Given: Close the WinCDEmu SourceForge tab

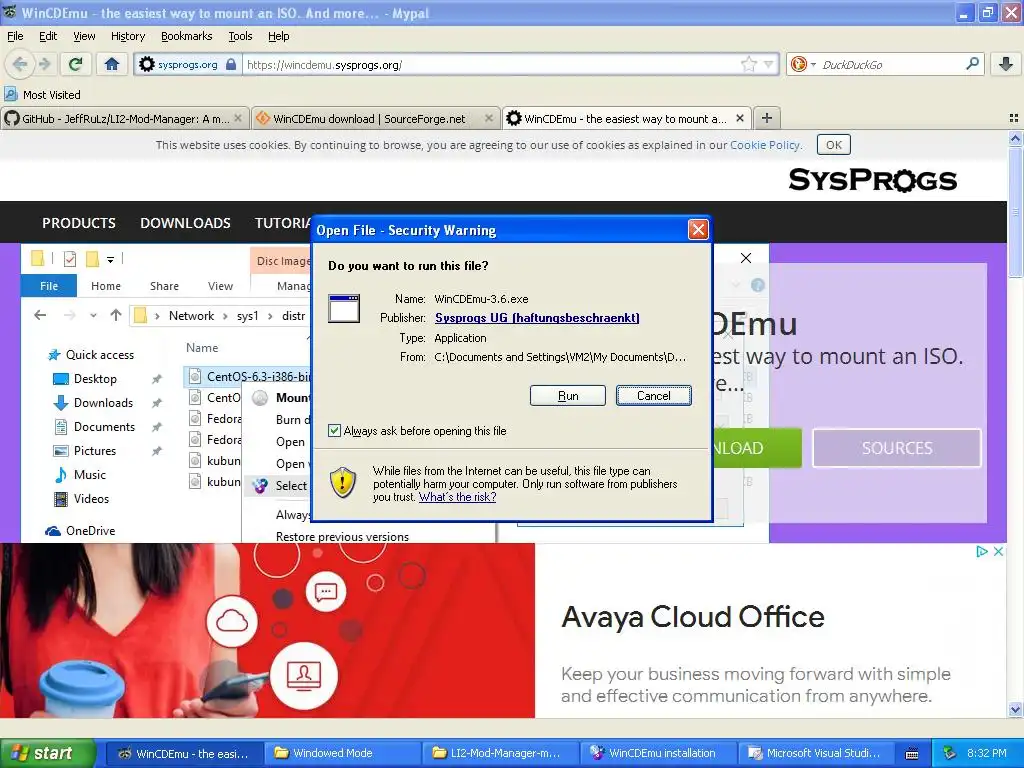Looking at the screenshot, I should click(488, 118).
